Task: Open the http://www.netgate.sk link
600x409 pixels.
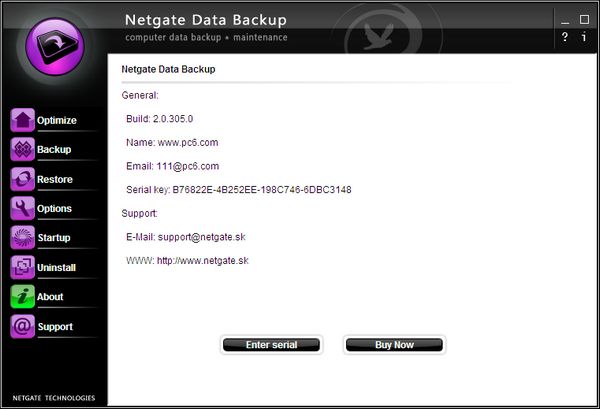Action: [203, 261]
